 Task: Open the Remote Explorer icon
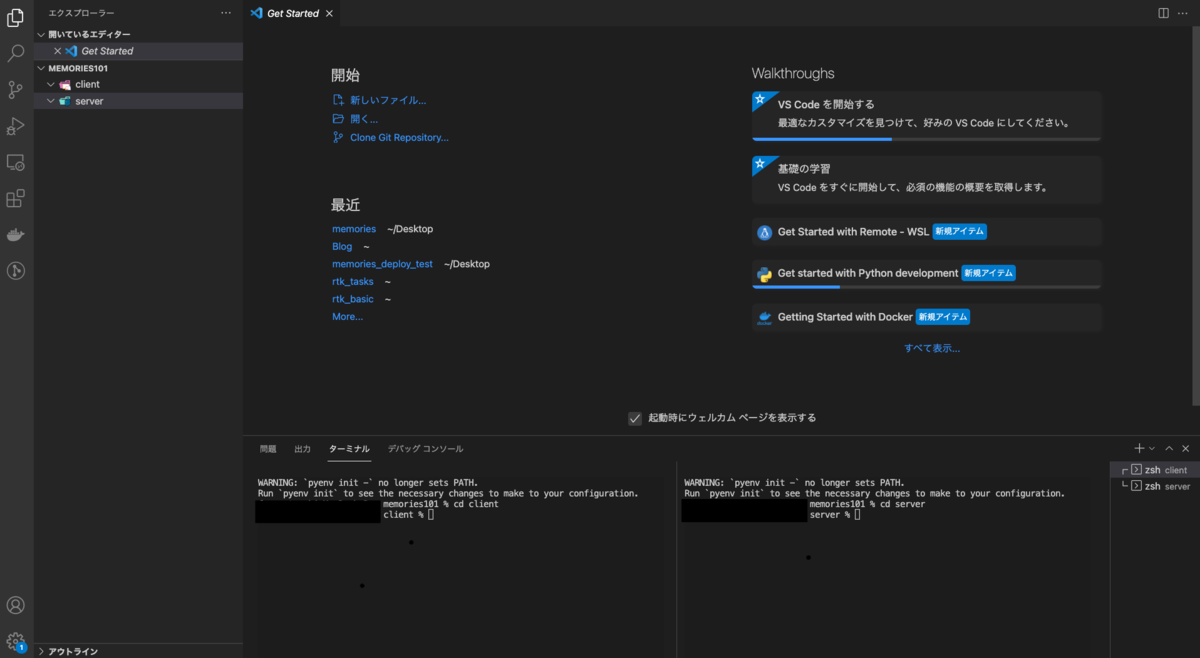click(x=16, y=162)
